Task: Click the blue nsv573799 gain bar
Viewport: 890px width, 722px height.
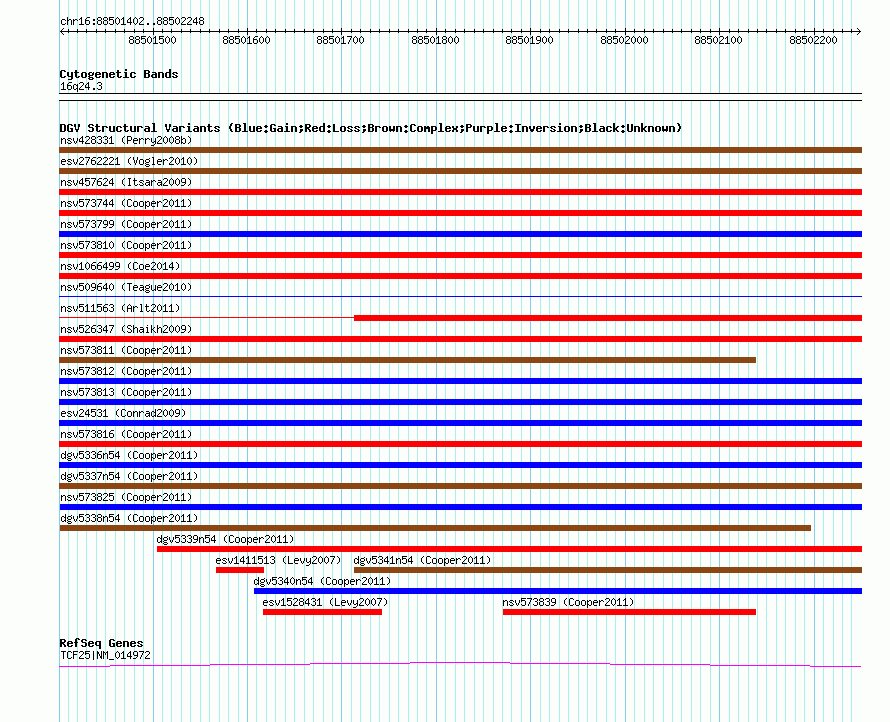Action: point(461,234)
